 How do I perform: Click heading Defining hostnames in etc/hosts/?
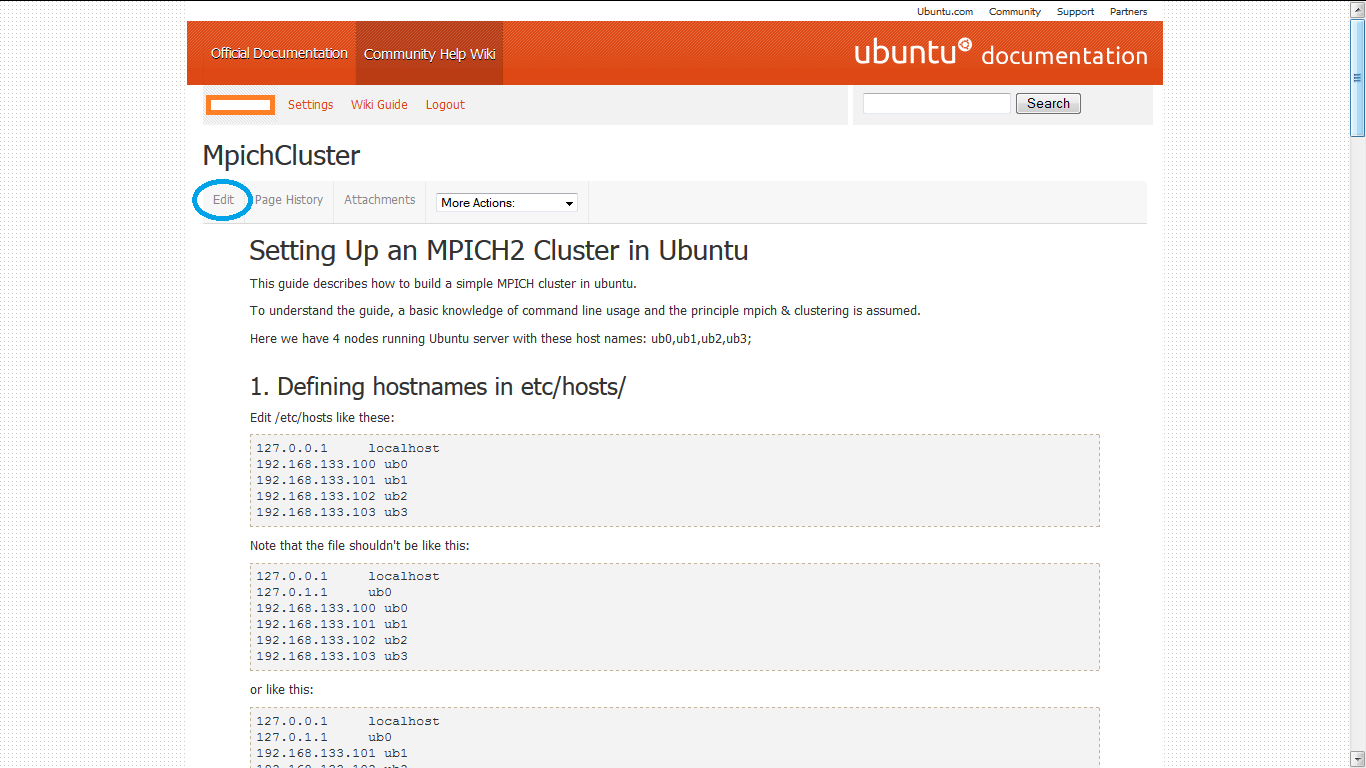437,387
